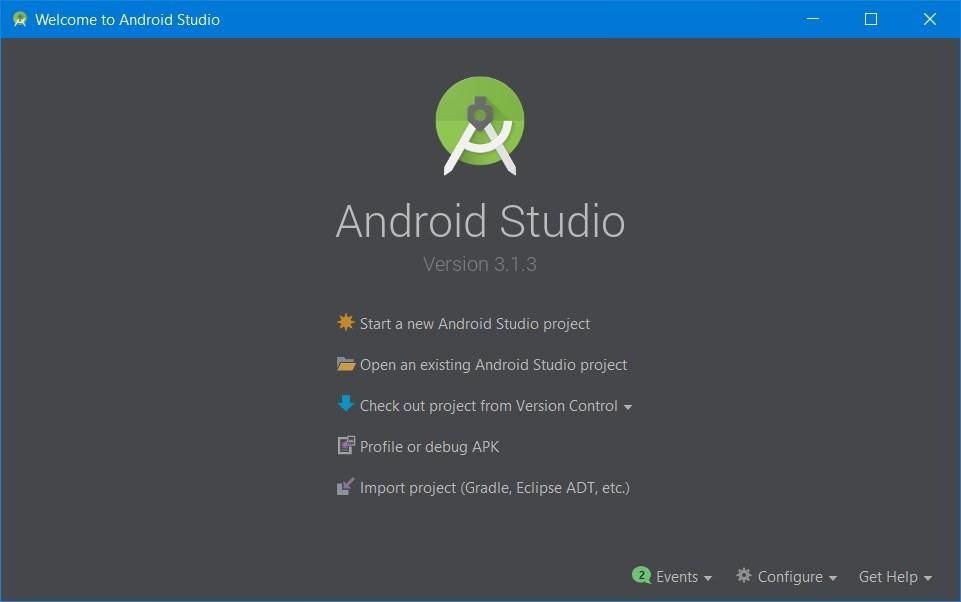Expand the Version Control dropdown arrow
This screenshot has width=961, height=602.
pyautogui.click(x=628, y=407)
